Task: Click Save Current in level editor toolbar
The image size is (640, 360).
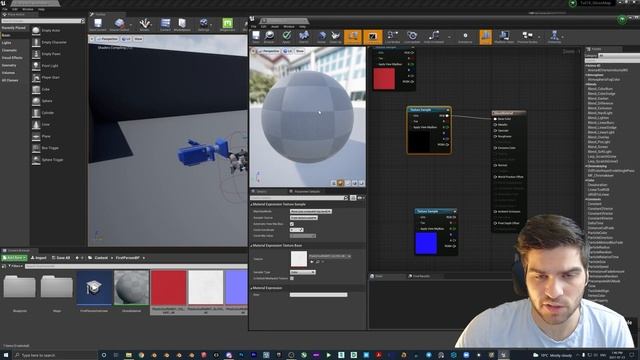Action: [98, 24]
